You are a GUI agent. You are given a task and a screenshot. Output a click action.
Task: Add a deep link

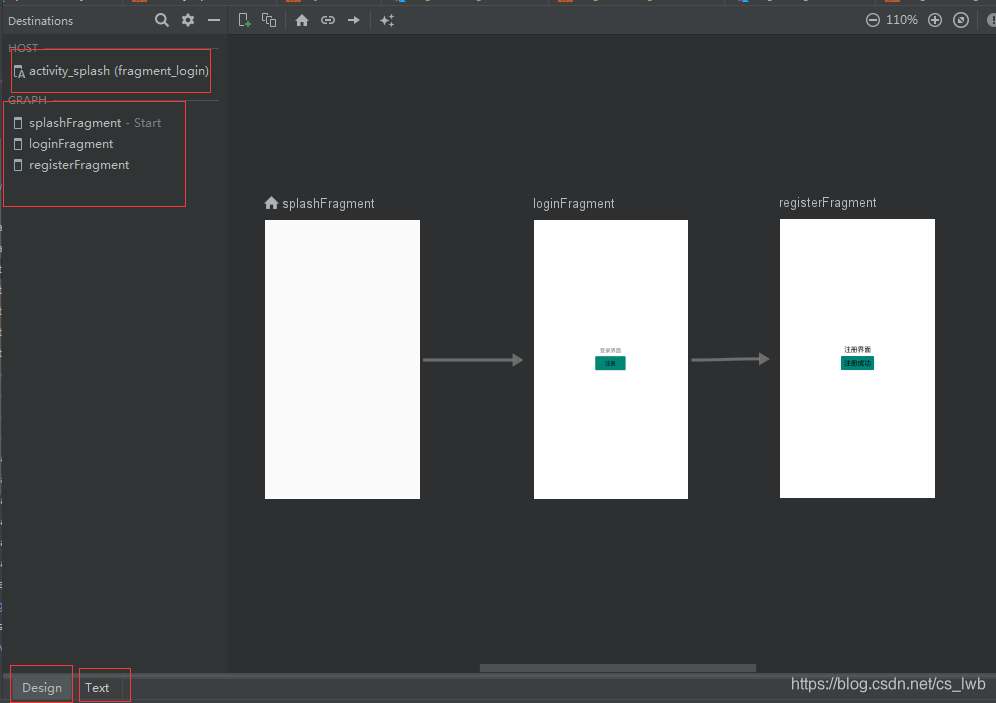click(x=328, y=20)
